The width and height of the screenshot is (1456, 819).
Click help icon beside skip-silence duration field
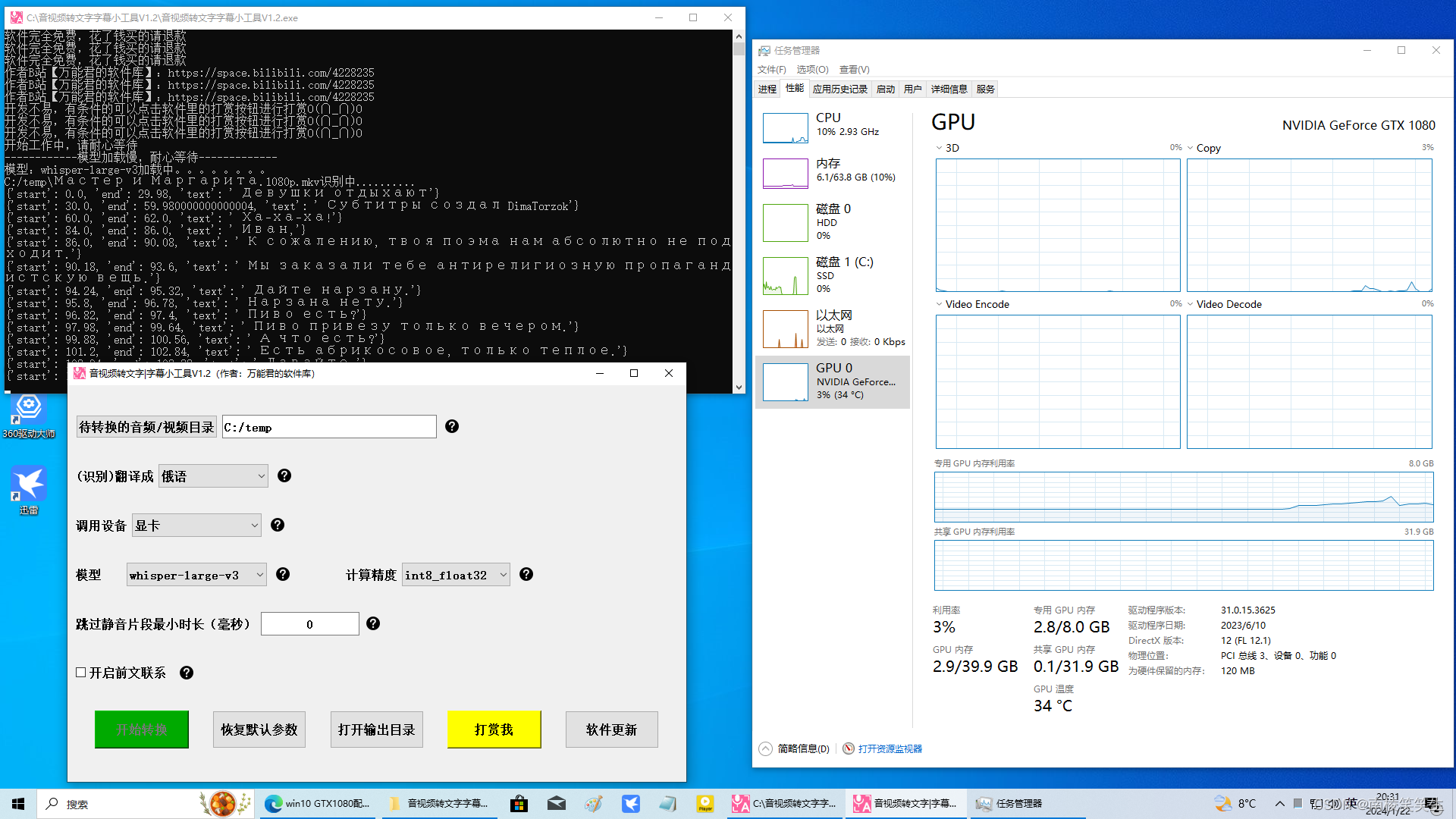(373, 623)
